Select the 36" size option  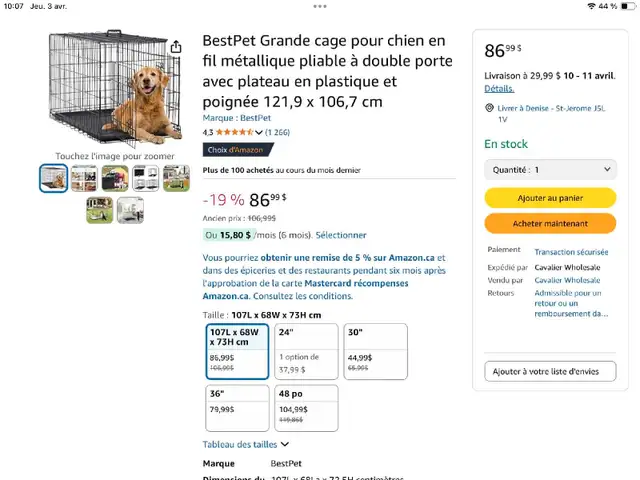[237, 408]
